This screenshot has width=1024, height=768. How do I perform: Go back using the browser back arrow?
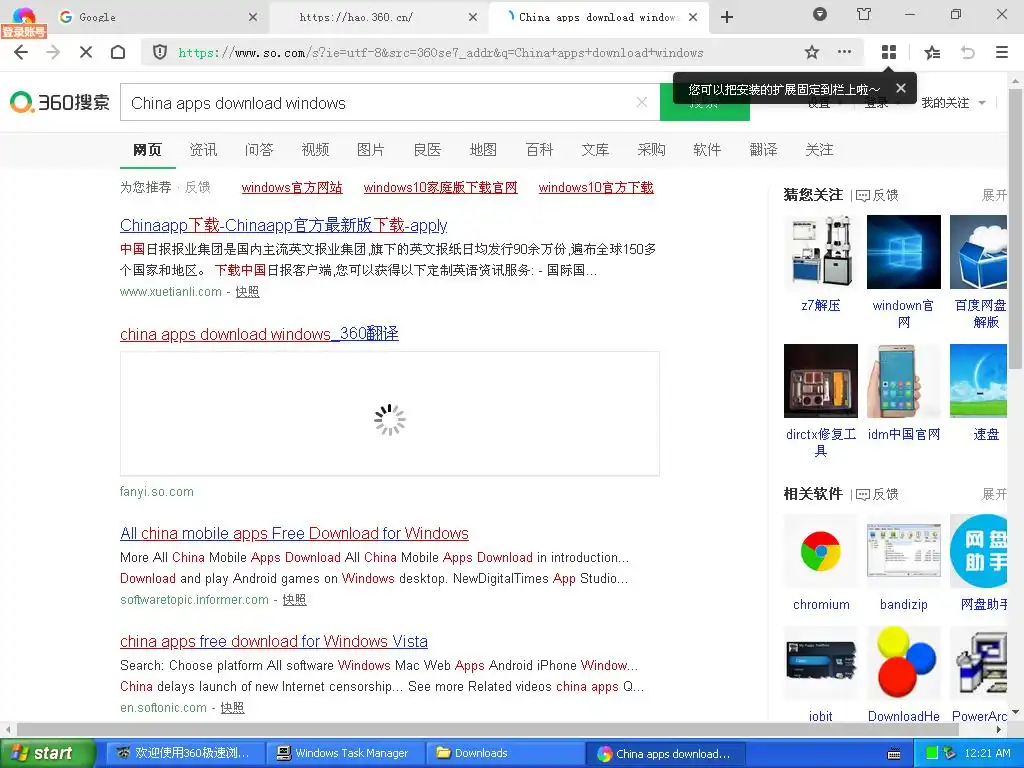tap(21, 52)
